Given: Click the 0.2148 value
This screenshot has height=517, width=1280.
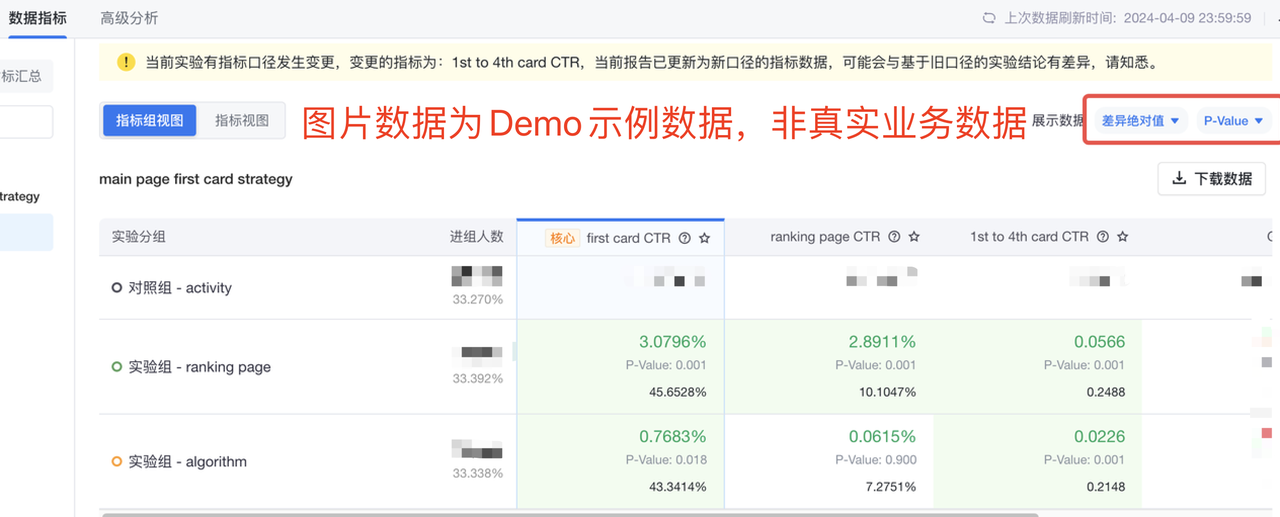Looking at the screenshot, I should click(x=1106, y=487).
